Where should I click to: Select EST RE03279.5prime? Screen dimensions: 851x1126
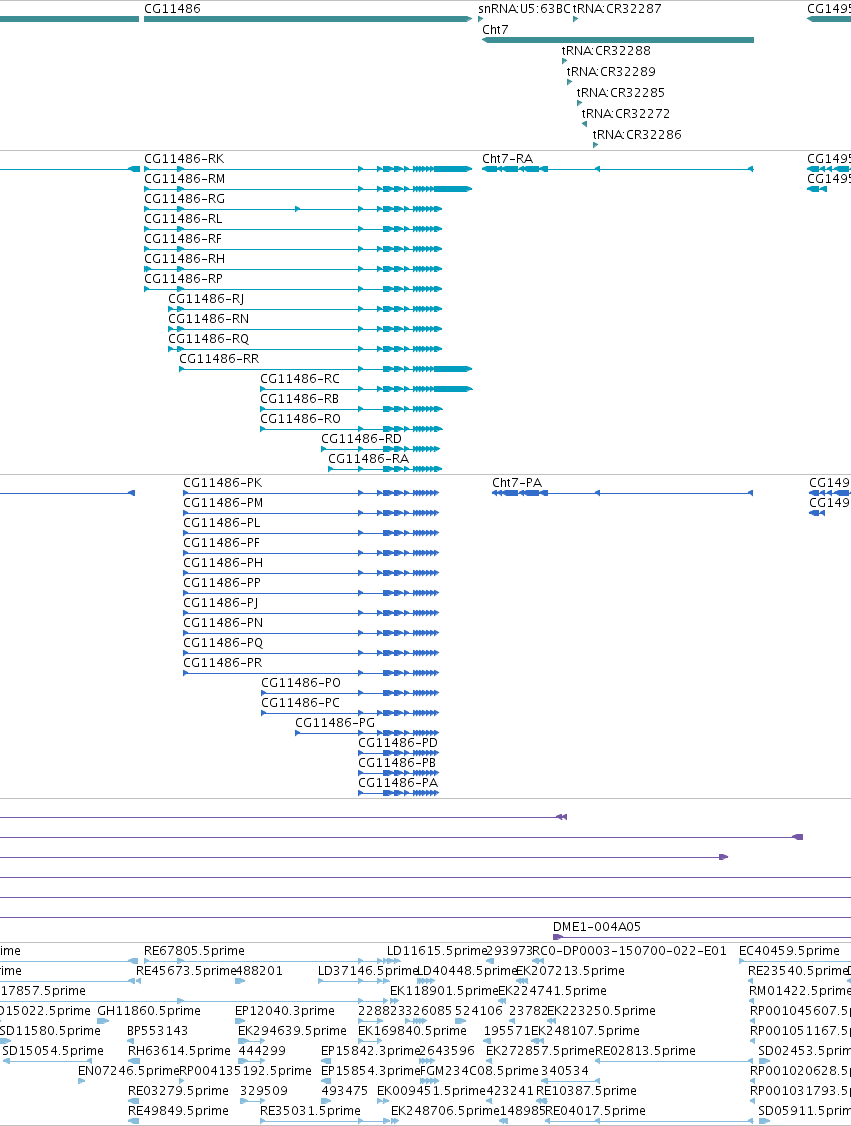[178, 1092]
